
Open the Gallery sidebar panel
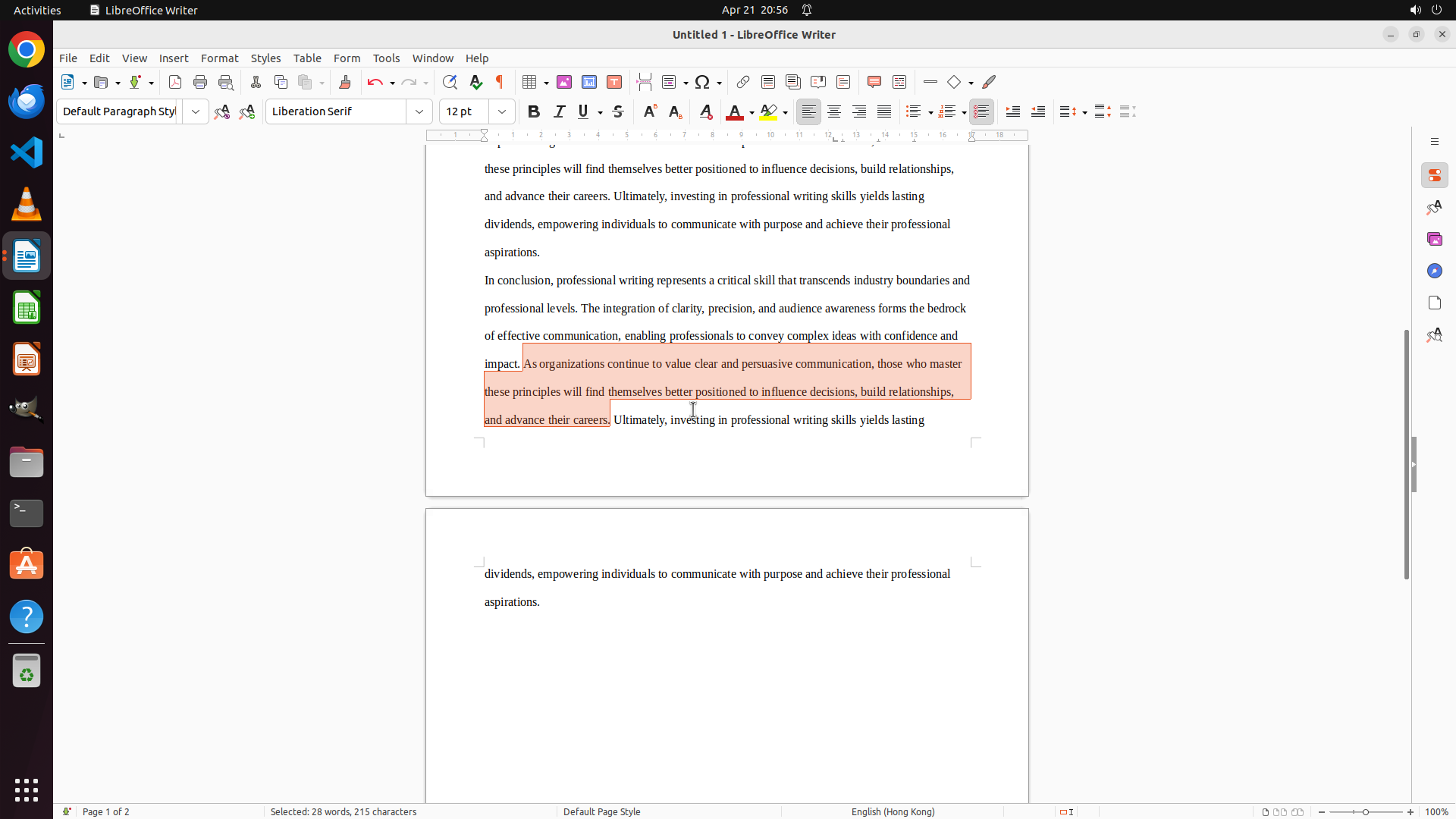tap(1434, 239)
